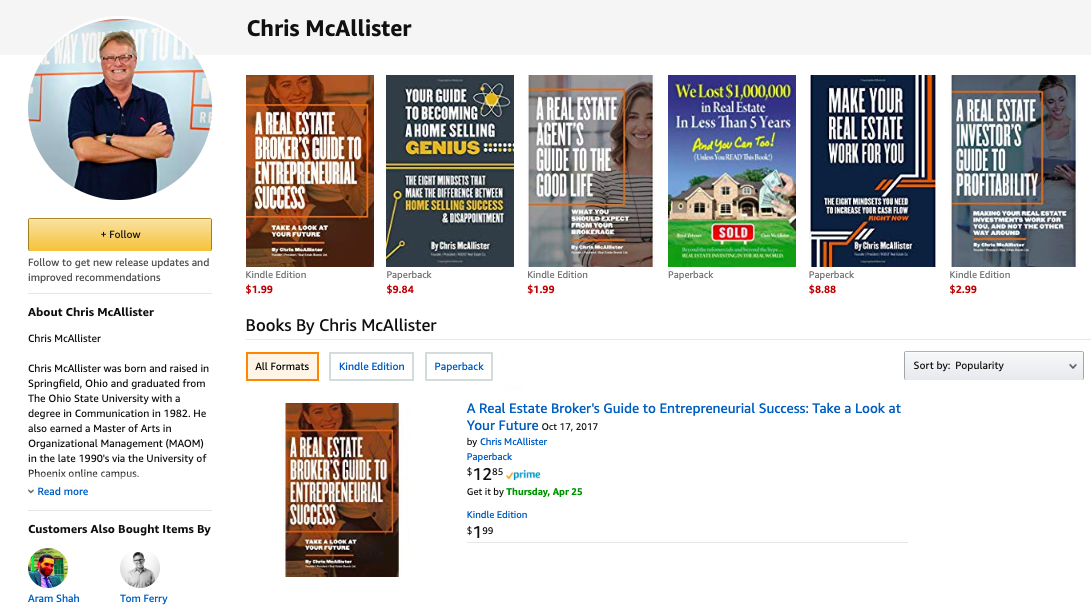Open 'Your Guide to Becoming a Home Selling Genius' cover
Viewport: 1091px width, 609px height.
coord(449,171)
